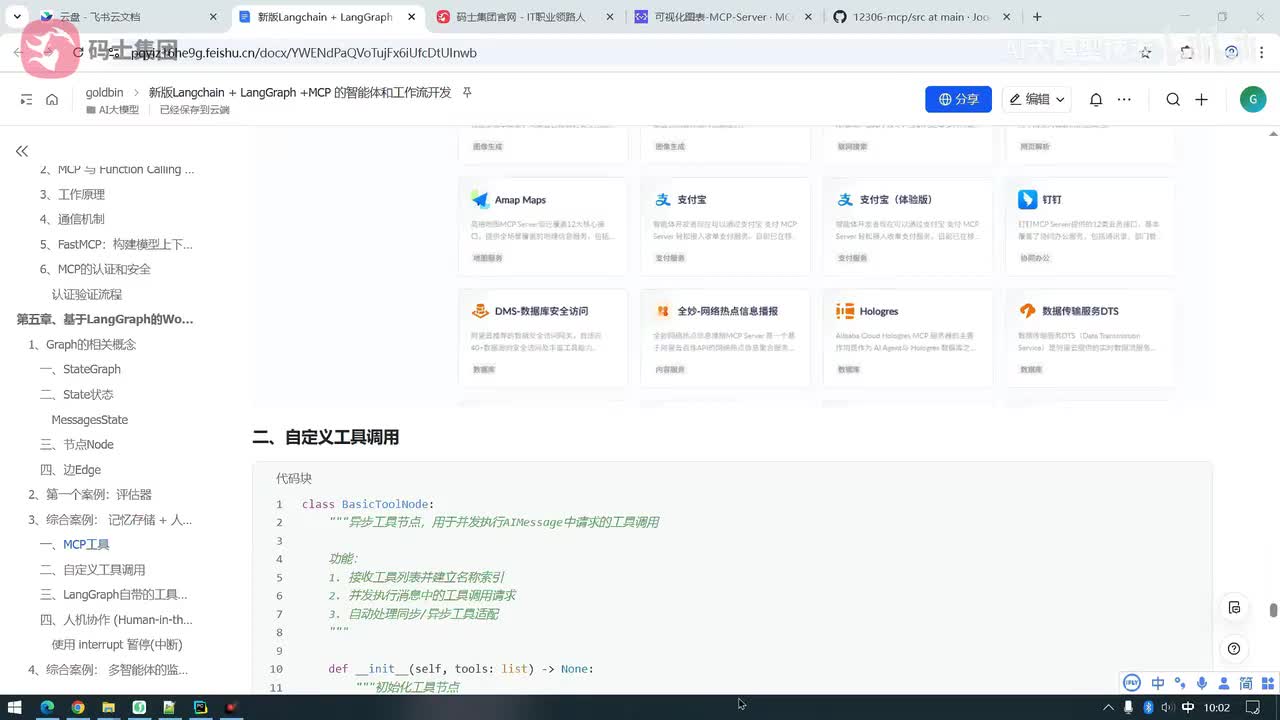The width and height of the screenshot is (1280, 720).
Task: Close the 新版Langchain + LangGraph tab
Action: pos(412,17)
